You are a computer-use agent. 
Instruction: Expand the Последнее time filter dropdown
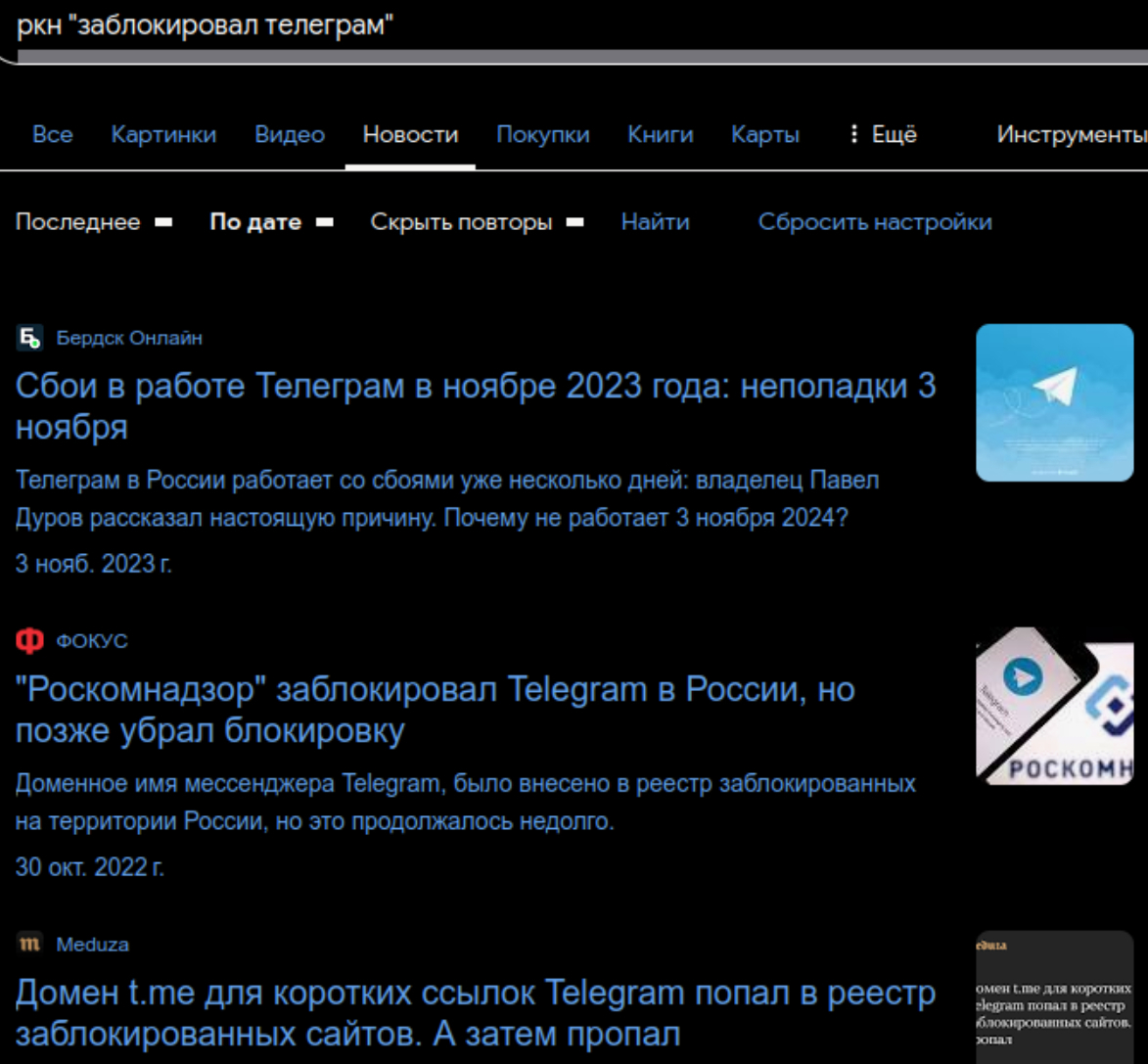point(95,222)
